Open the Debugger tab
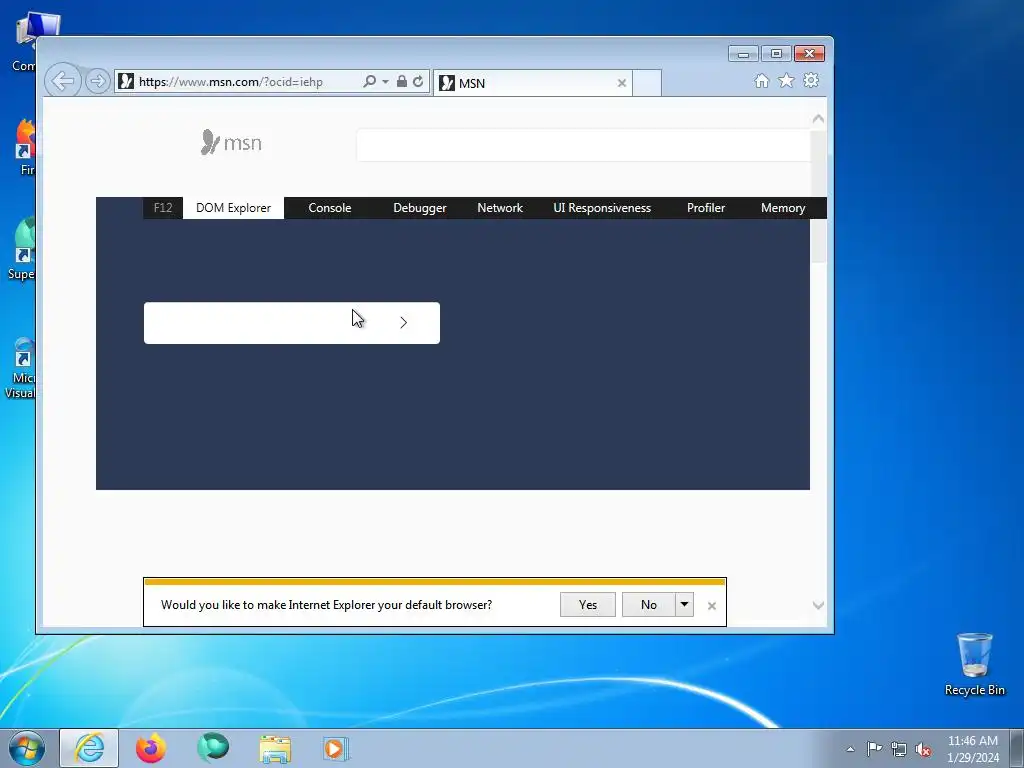 tap(420, 208)
